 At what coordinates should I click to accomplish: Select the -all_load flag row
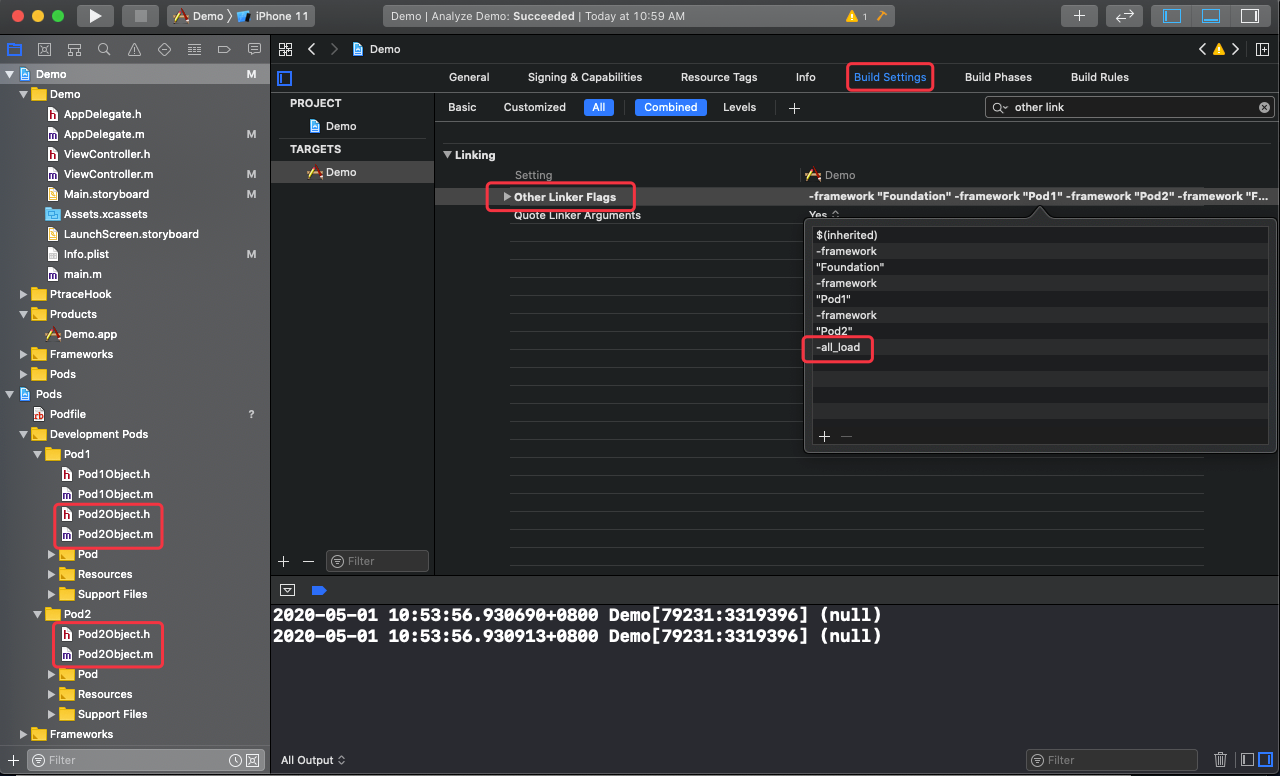(1040, 347)
